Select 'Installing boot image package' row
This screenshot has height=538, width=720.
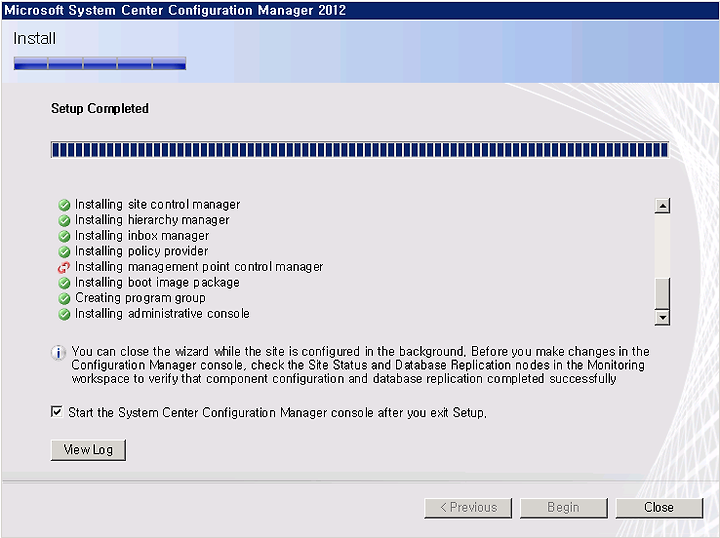[149, 283]
